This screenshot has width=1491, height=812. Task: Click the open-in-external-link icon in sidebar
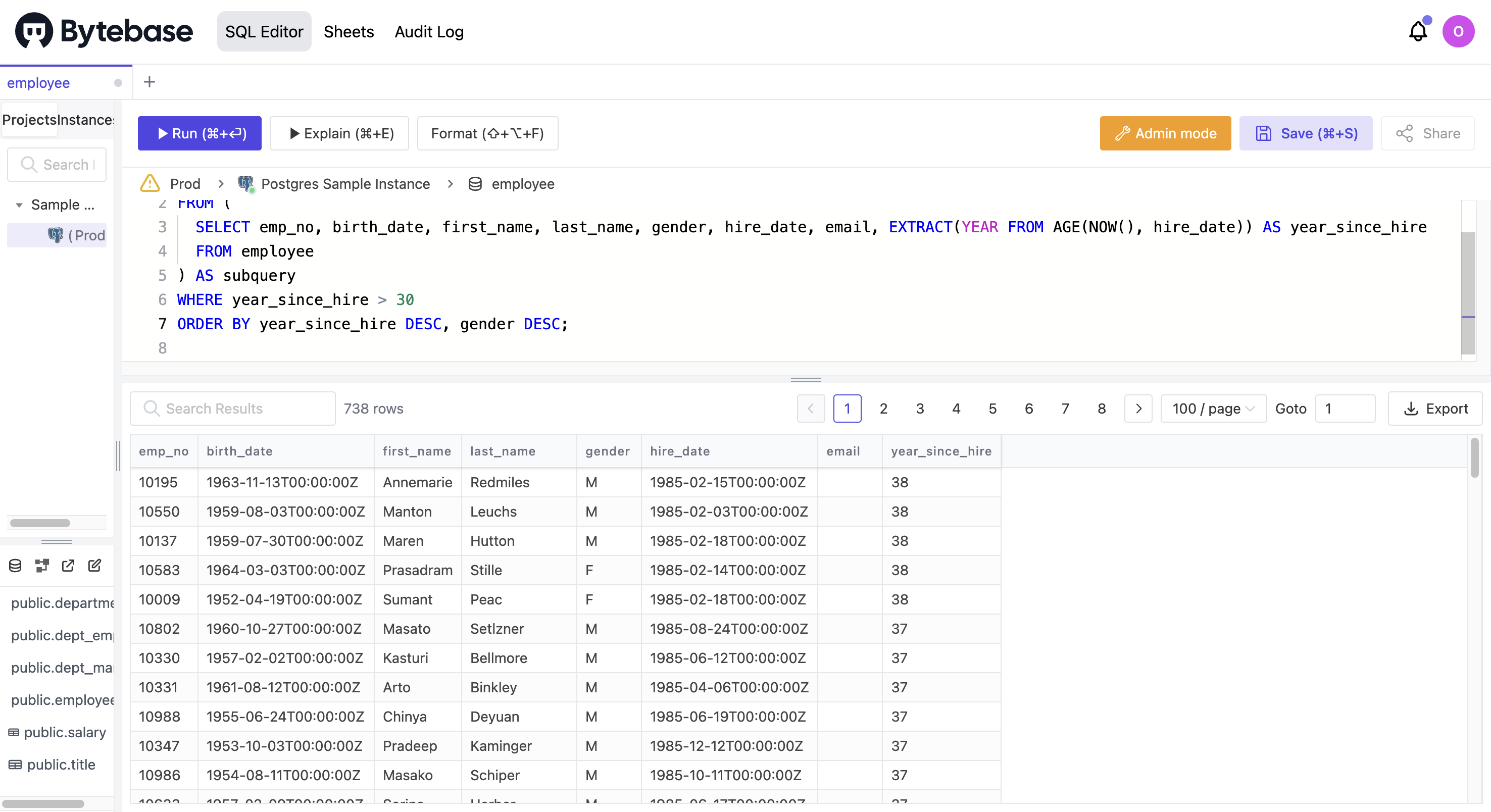point(68,566)
